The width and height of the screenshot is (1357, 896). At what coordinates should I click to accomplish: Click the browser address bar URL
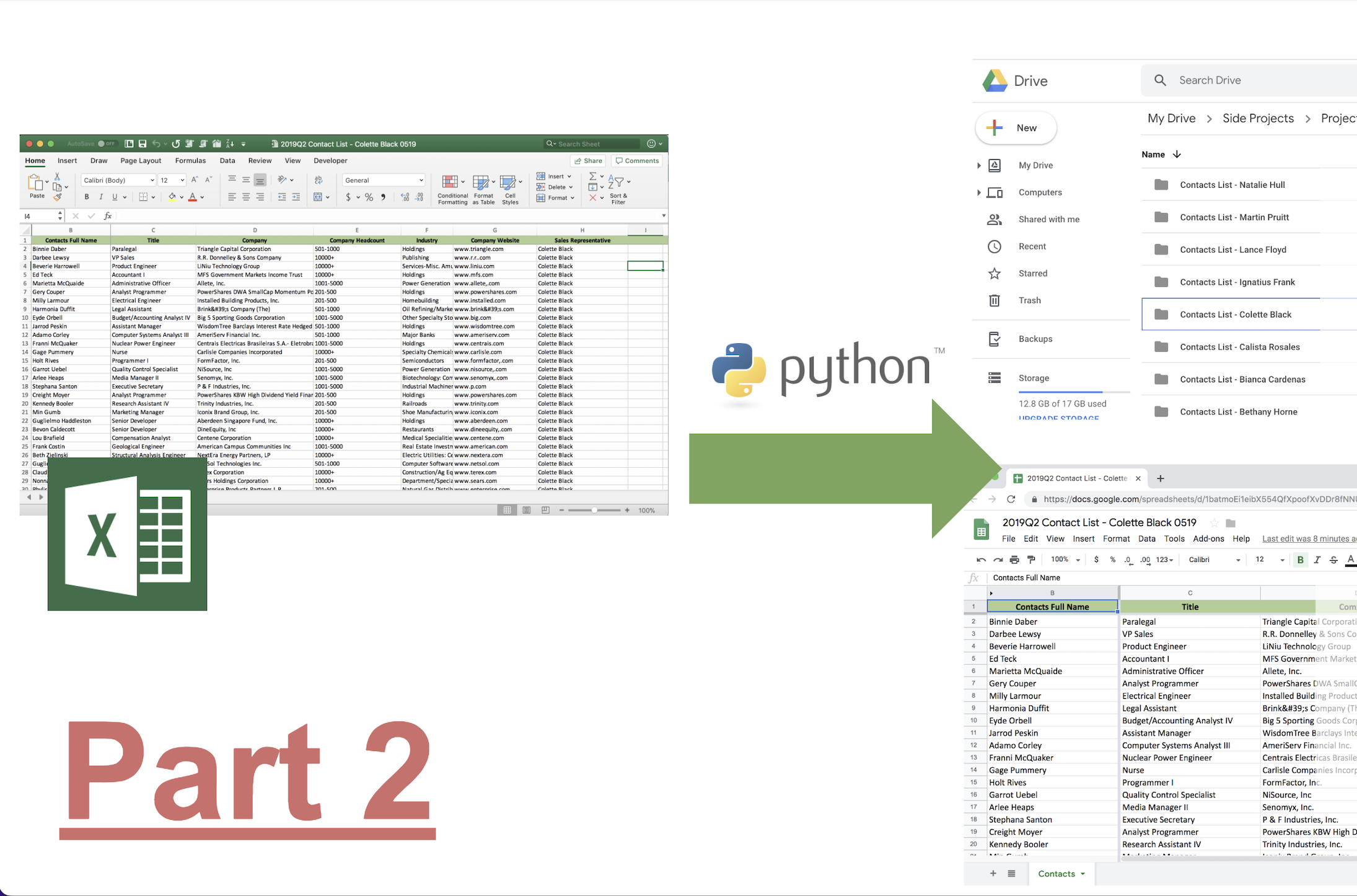tap(1199, 499)
